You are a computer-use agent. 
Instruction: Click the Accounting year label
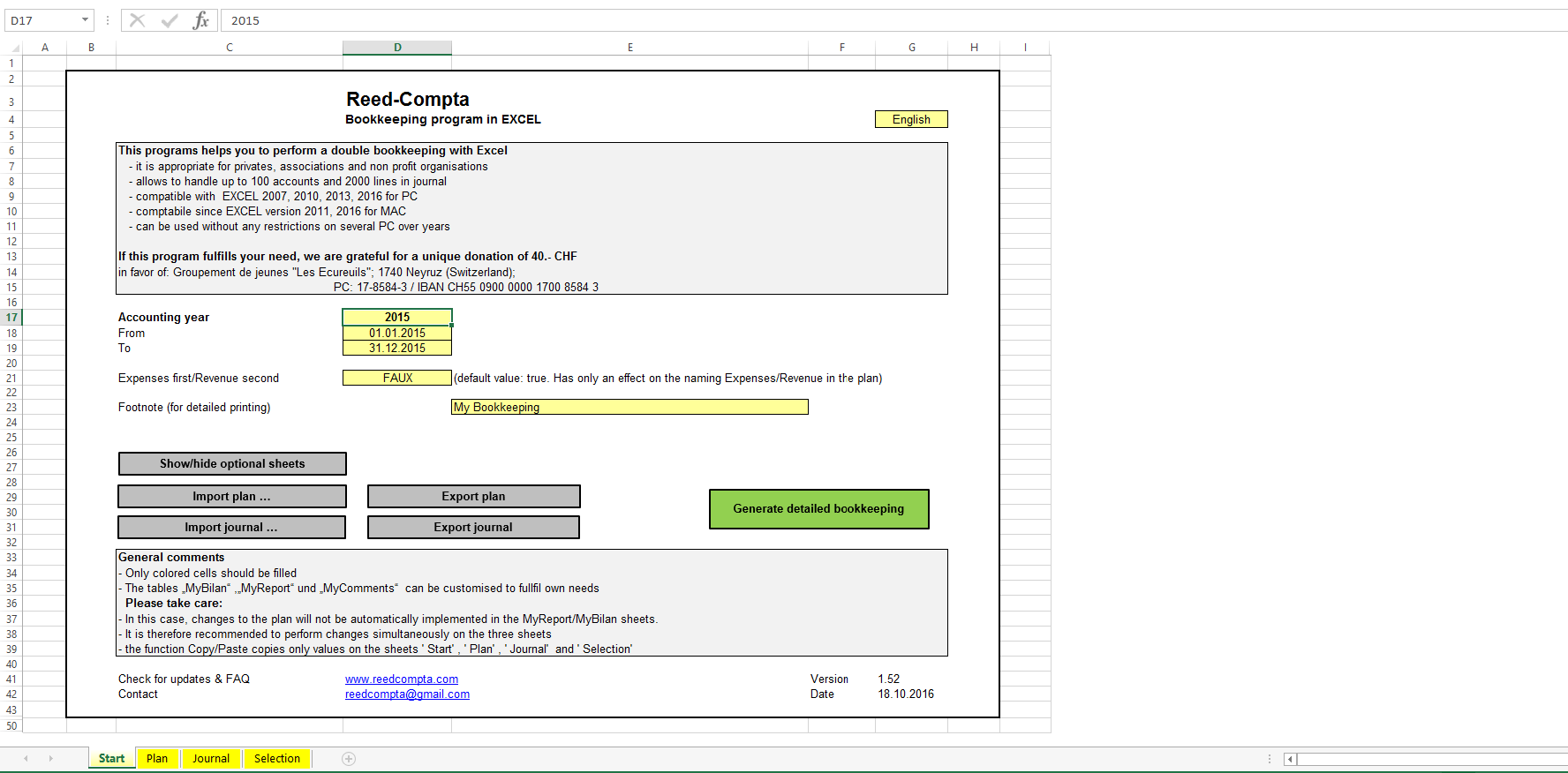[x=164, y=318]
